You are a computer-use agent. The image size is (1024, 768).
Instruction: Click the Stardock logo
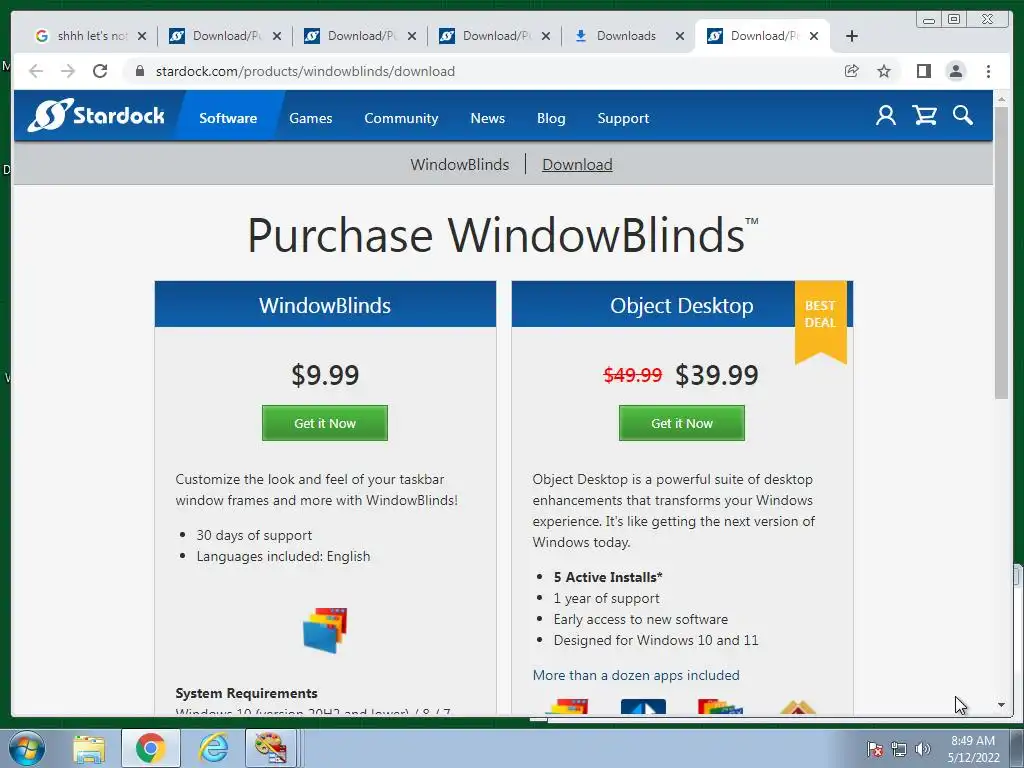pos(96,116)
